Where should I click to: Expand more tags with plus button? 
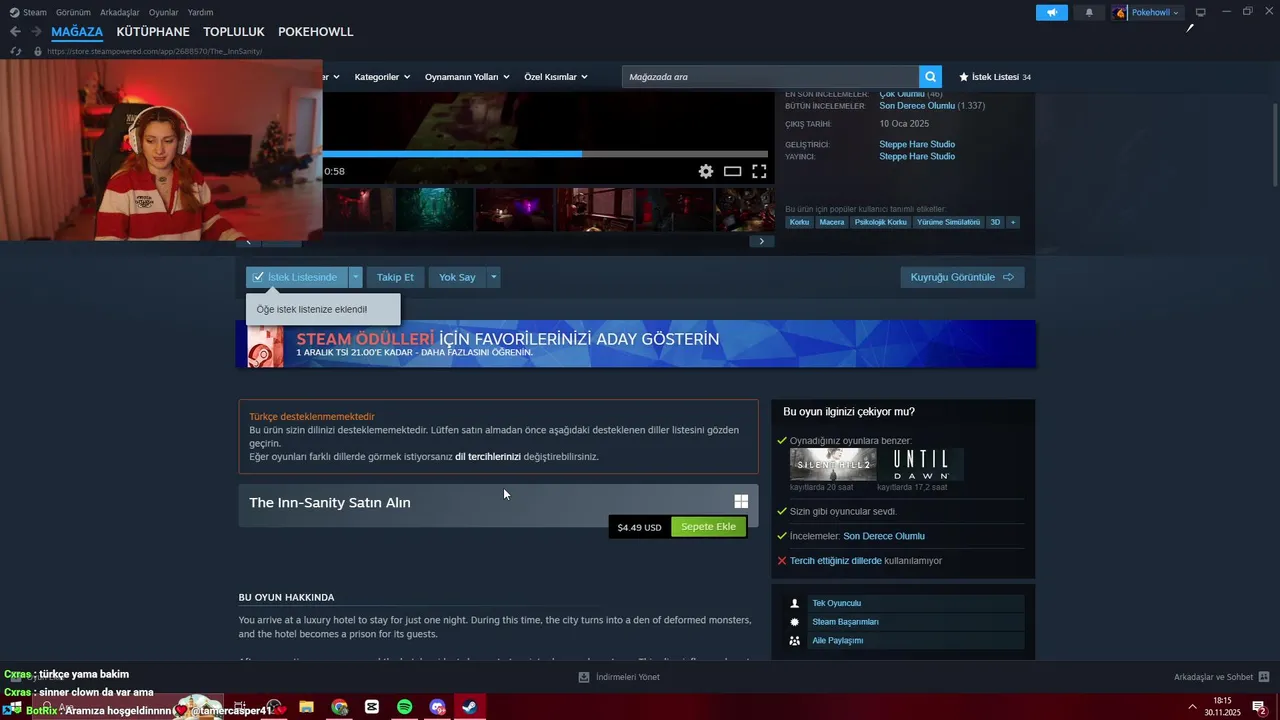tap(1013, 222)
